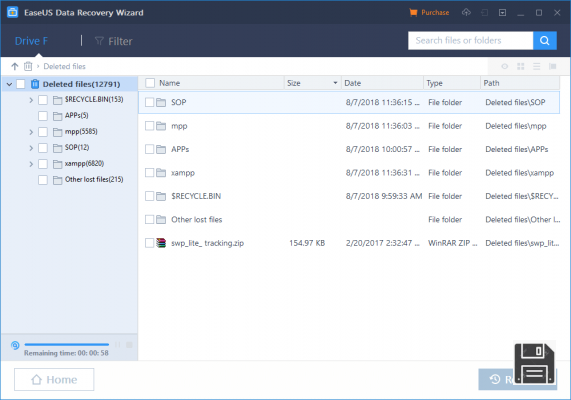This screenshot has width=571, height=400.
Task: Switch to list view mode
Action: [536, 66]
